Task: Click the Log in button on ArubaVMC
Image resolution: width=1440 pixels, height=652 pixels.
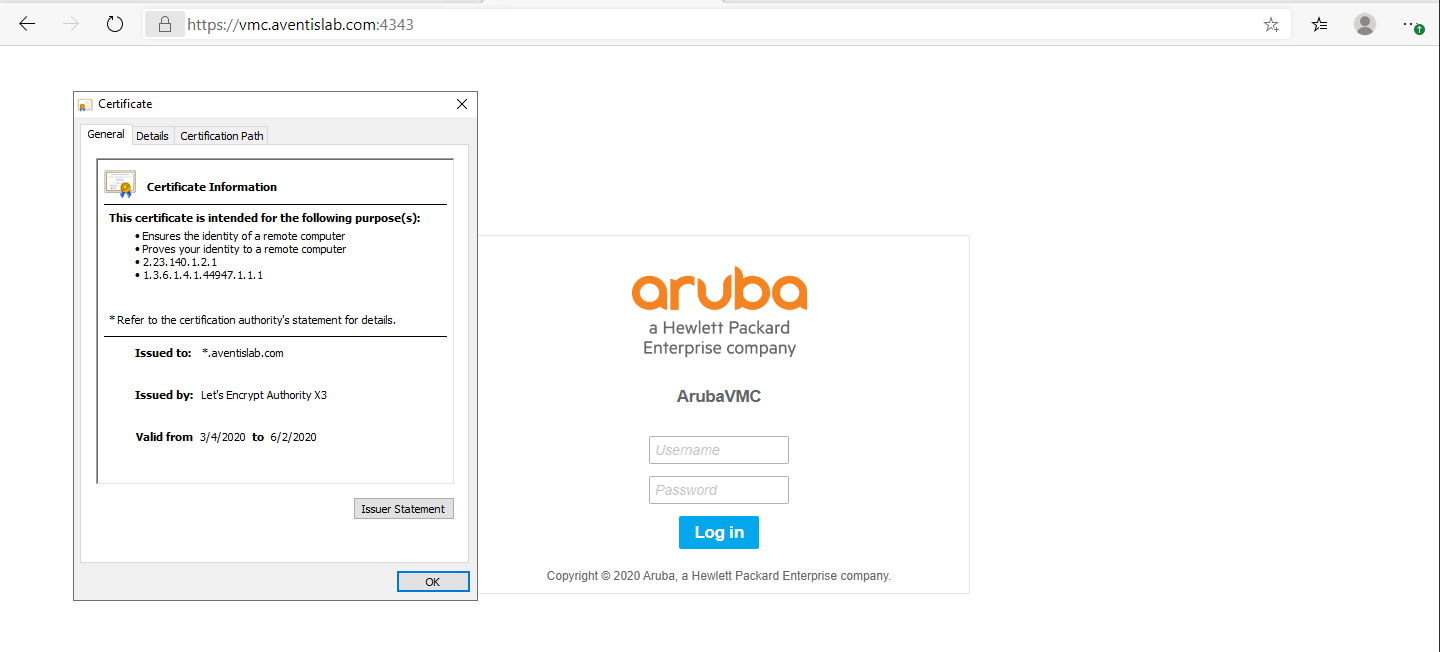Action: (x=718, y=532)
